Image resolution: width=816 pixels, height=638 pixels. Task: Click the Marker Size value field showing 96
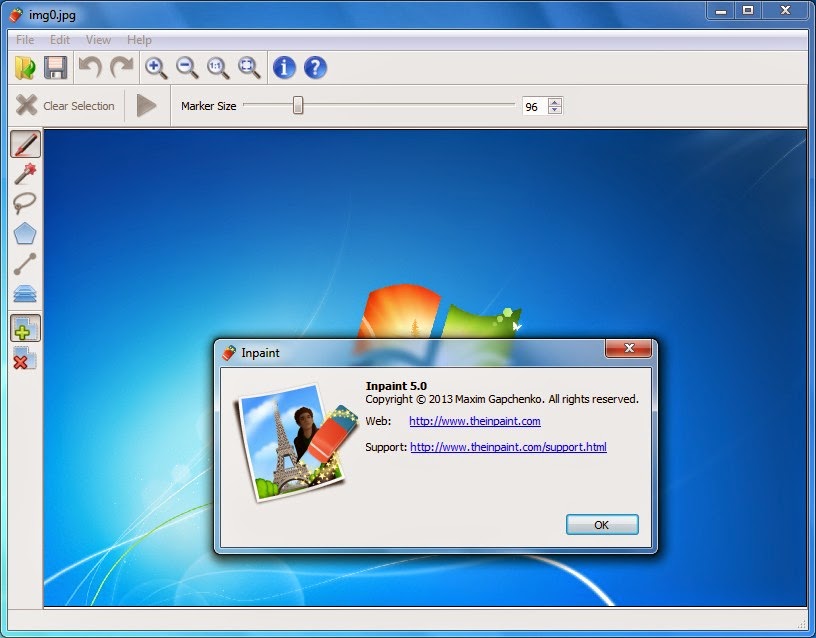point(535,106)
